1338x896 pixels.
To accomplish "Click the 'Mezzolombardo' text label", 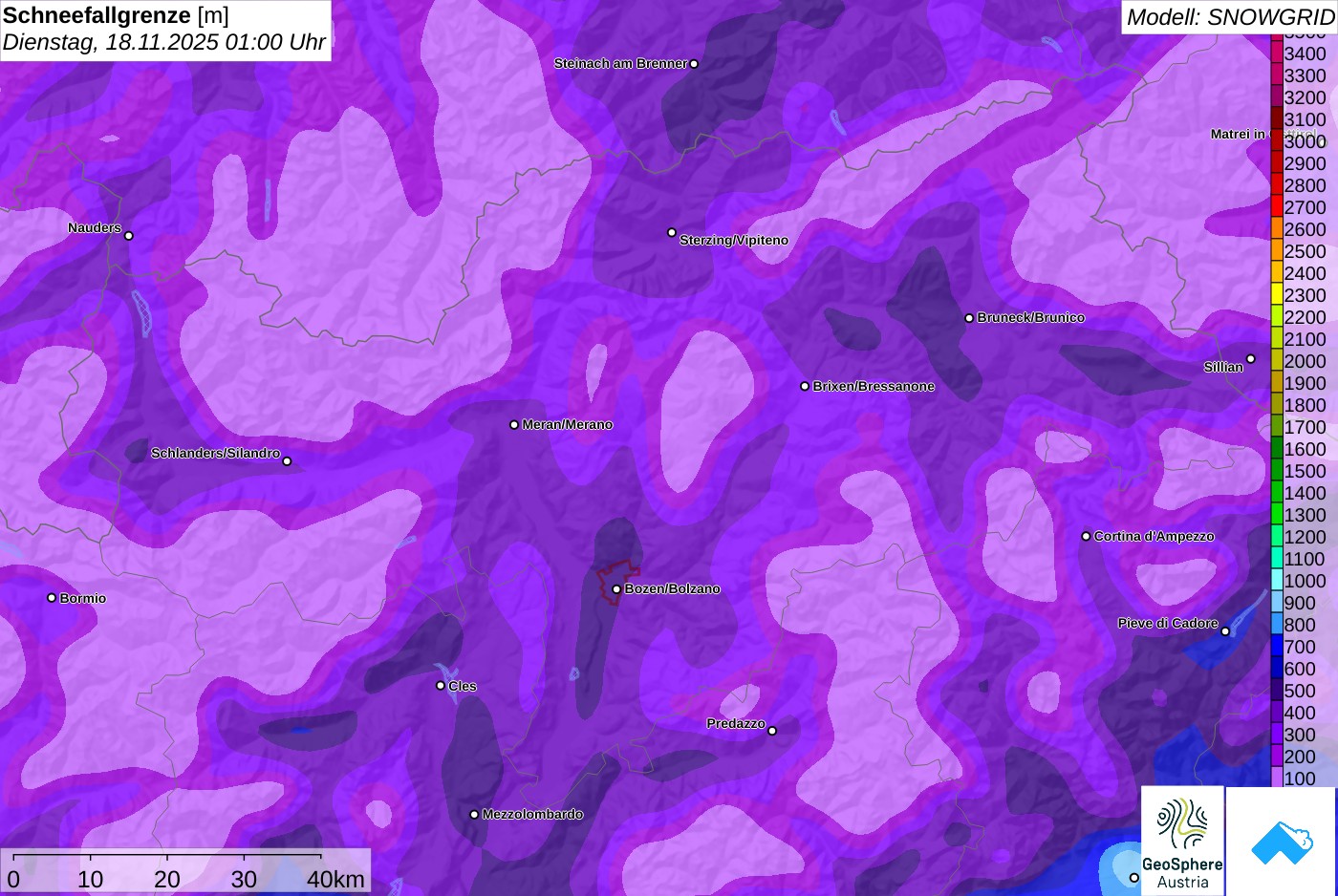I will (x=532, y=815).
